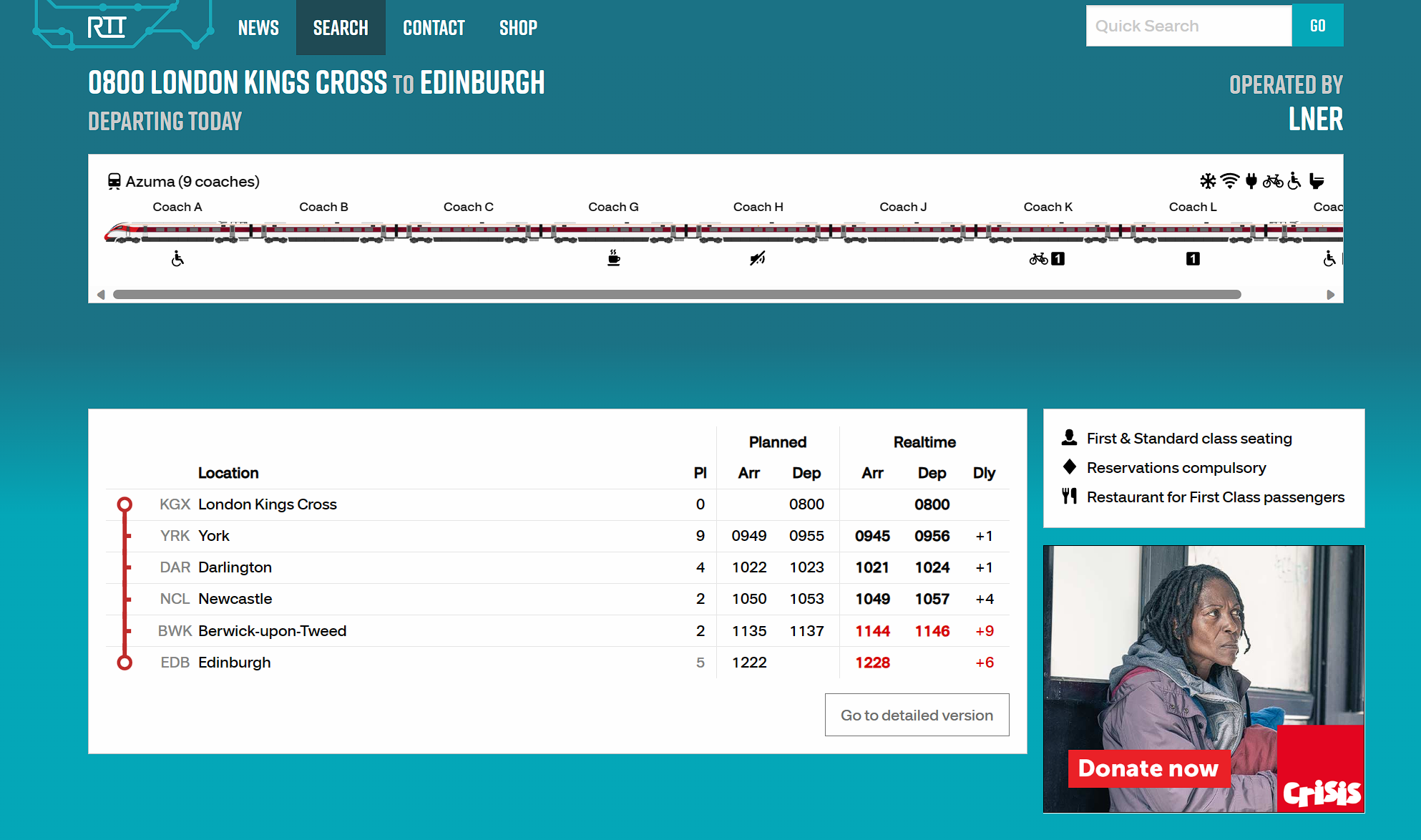Open the Darlington station link
The height and width of the screenshot is (840, 1421).
click(x=235, y=567)
